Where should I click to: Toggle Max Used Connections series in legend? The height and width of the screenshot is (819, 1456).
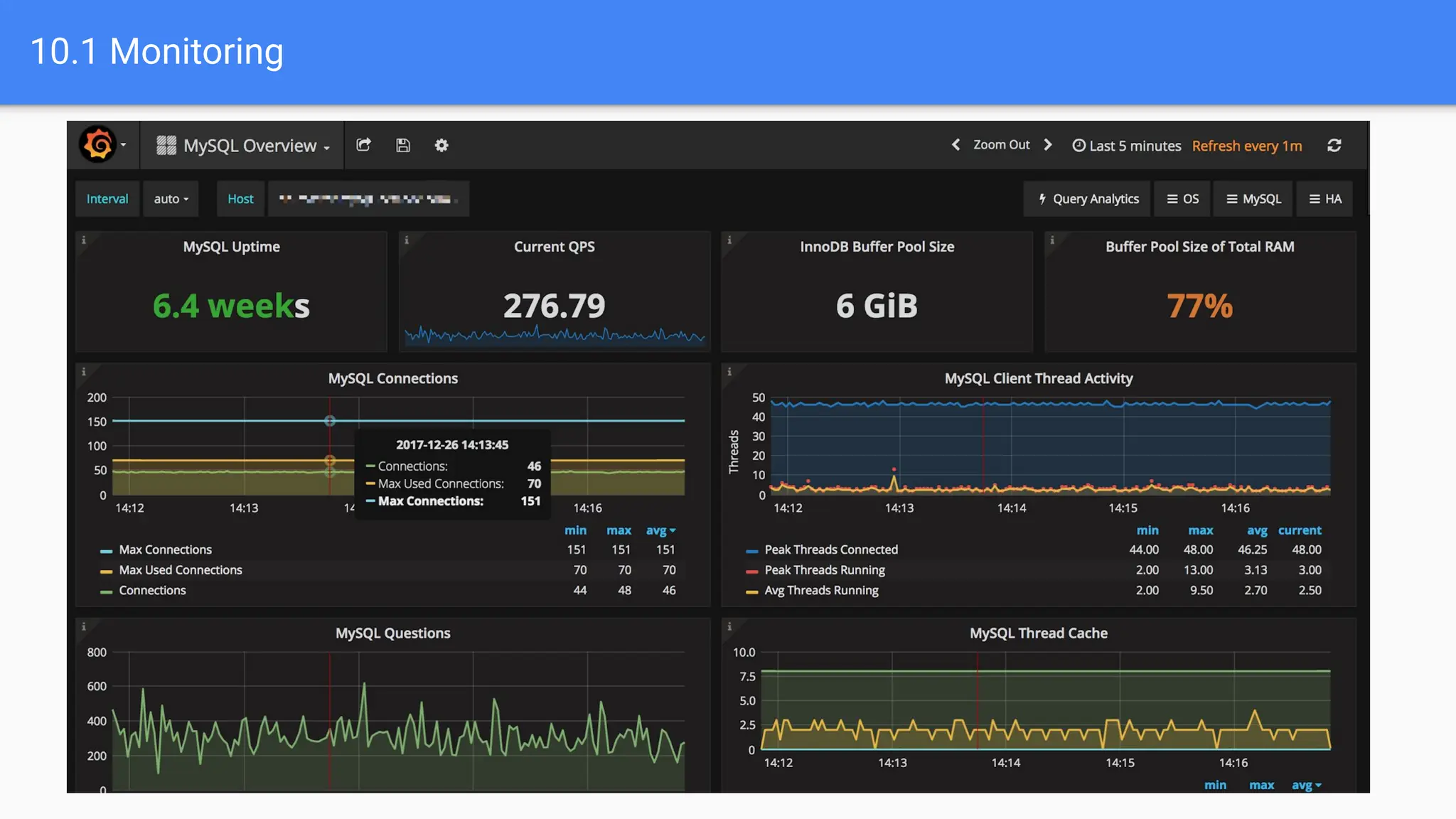point(181,570)
